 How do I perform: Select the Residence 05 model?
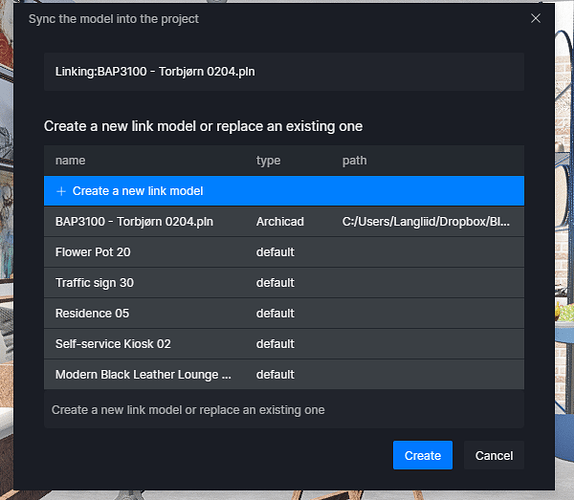[284, 313]
